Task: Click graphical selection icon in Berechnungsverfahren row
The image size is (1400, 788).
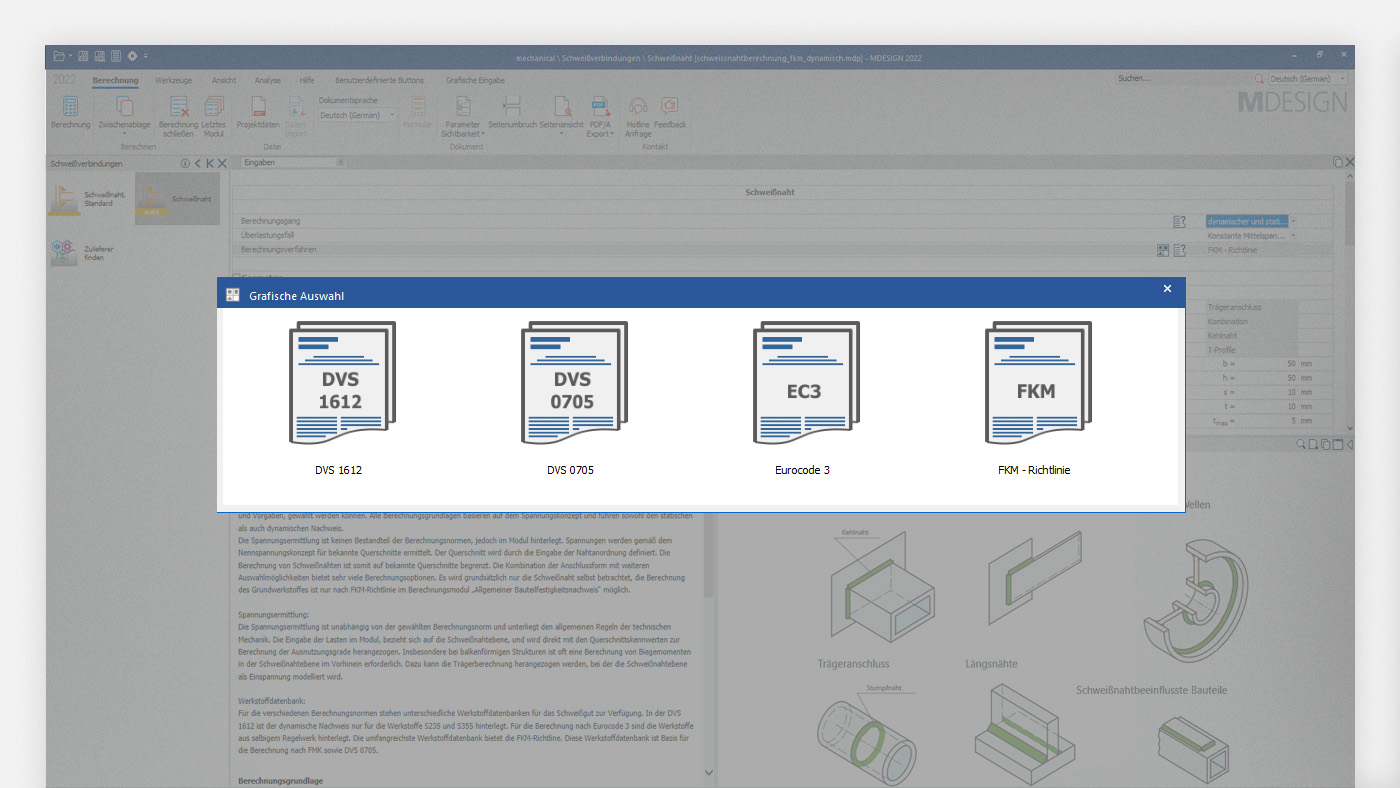Action: 1163,250
